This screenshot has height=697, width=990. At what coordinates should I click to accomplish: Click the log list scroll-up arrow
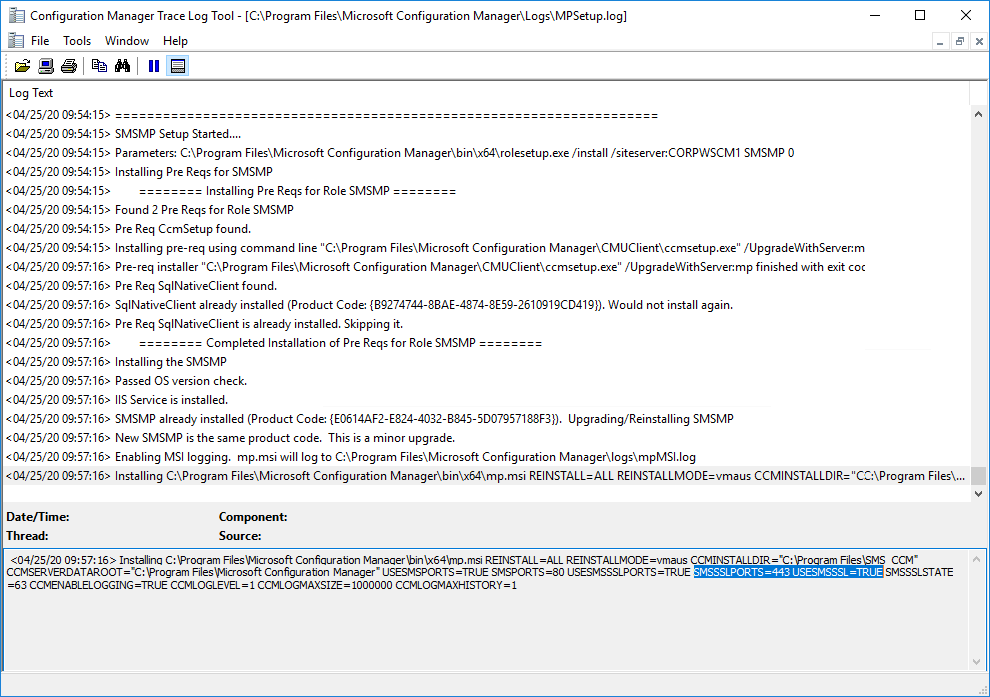[x=978, y=113]
